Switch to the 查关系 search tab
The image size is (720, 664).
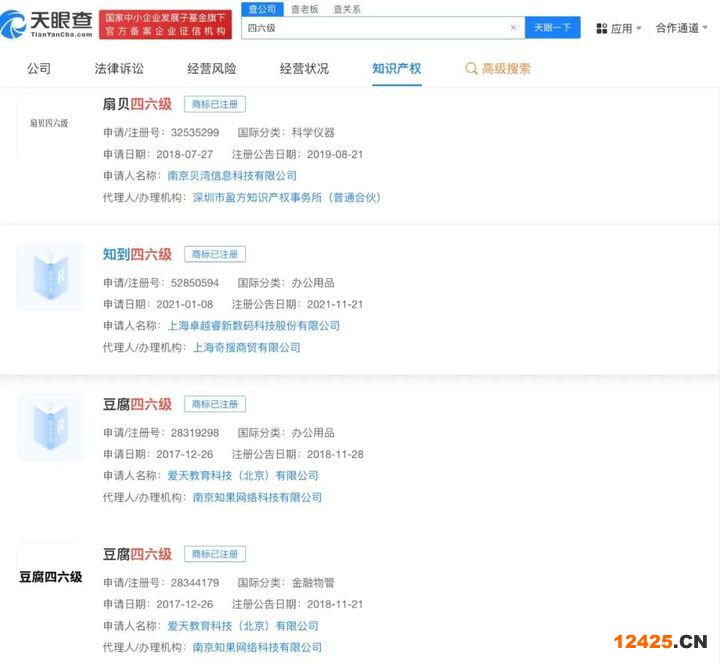347,8
